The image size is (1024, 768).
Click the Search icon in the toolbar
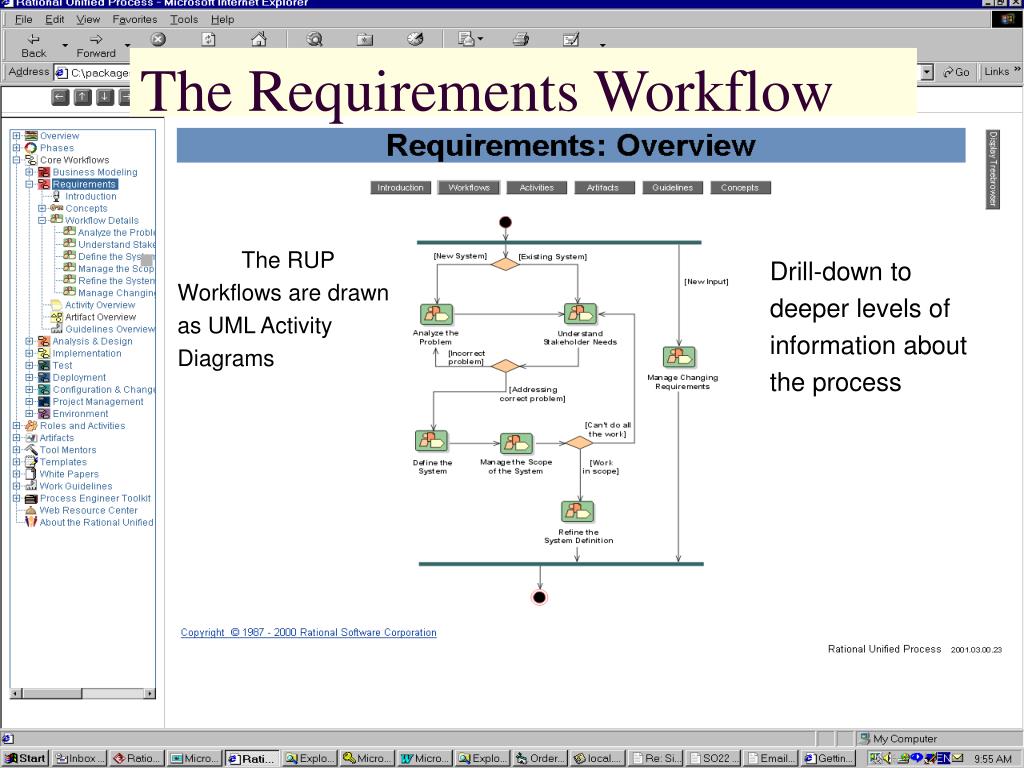coord(314,40)
